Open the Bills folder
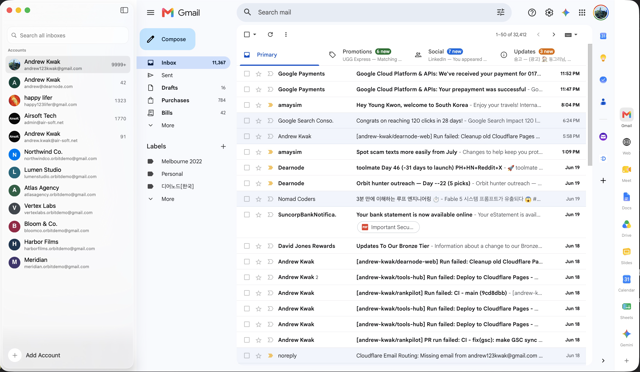This screenshot has width=640, height=372. [x=183, y=113]
